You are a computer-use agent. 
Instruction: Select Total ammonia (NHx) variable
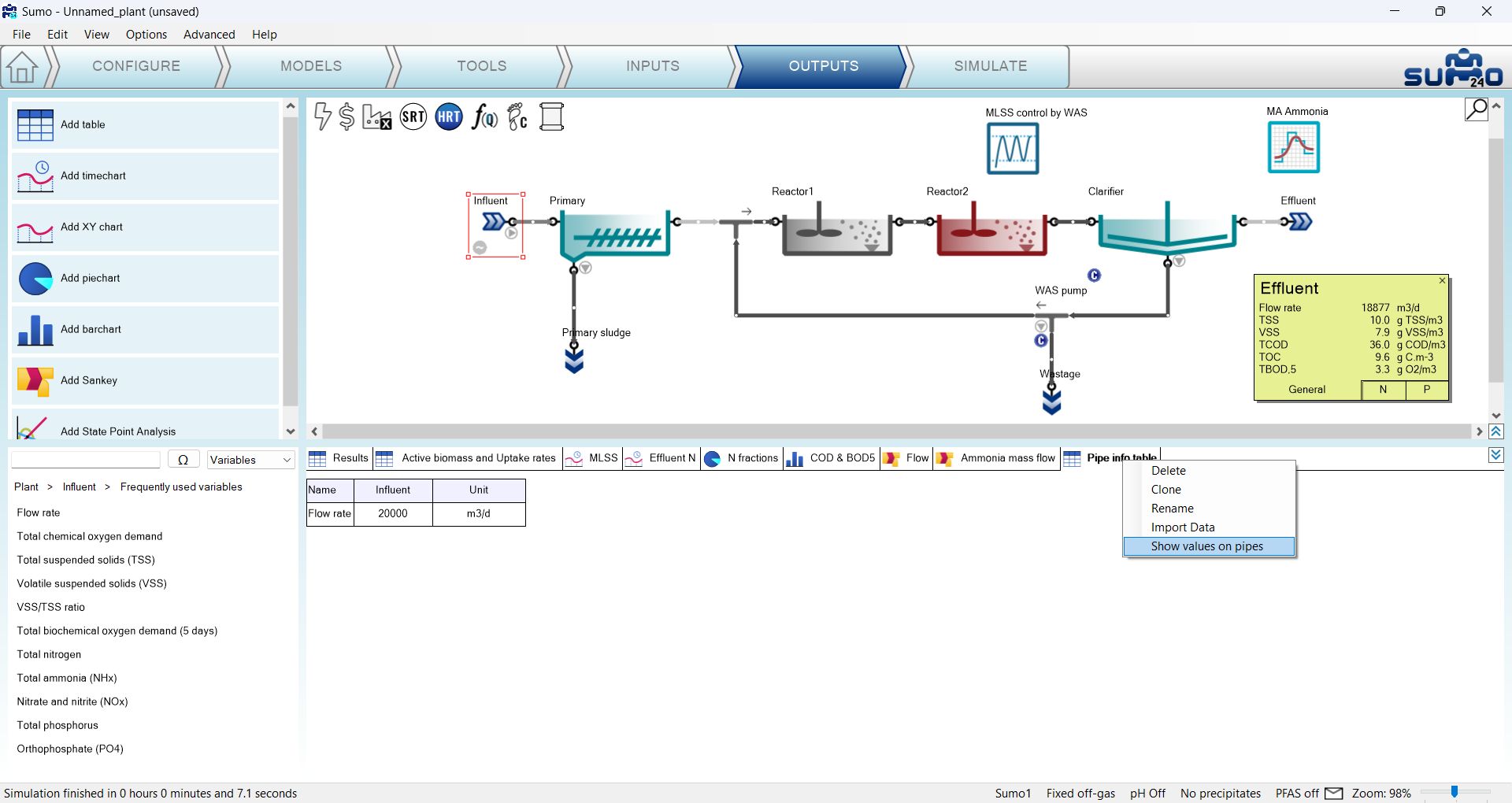coord(67,678)
